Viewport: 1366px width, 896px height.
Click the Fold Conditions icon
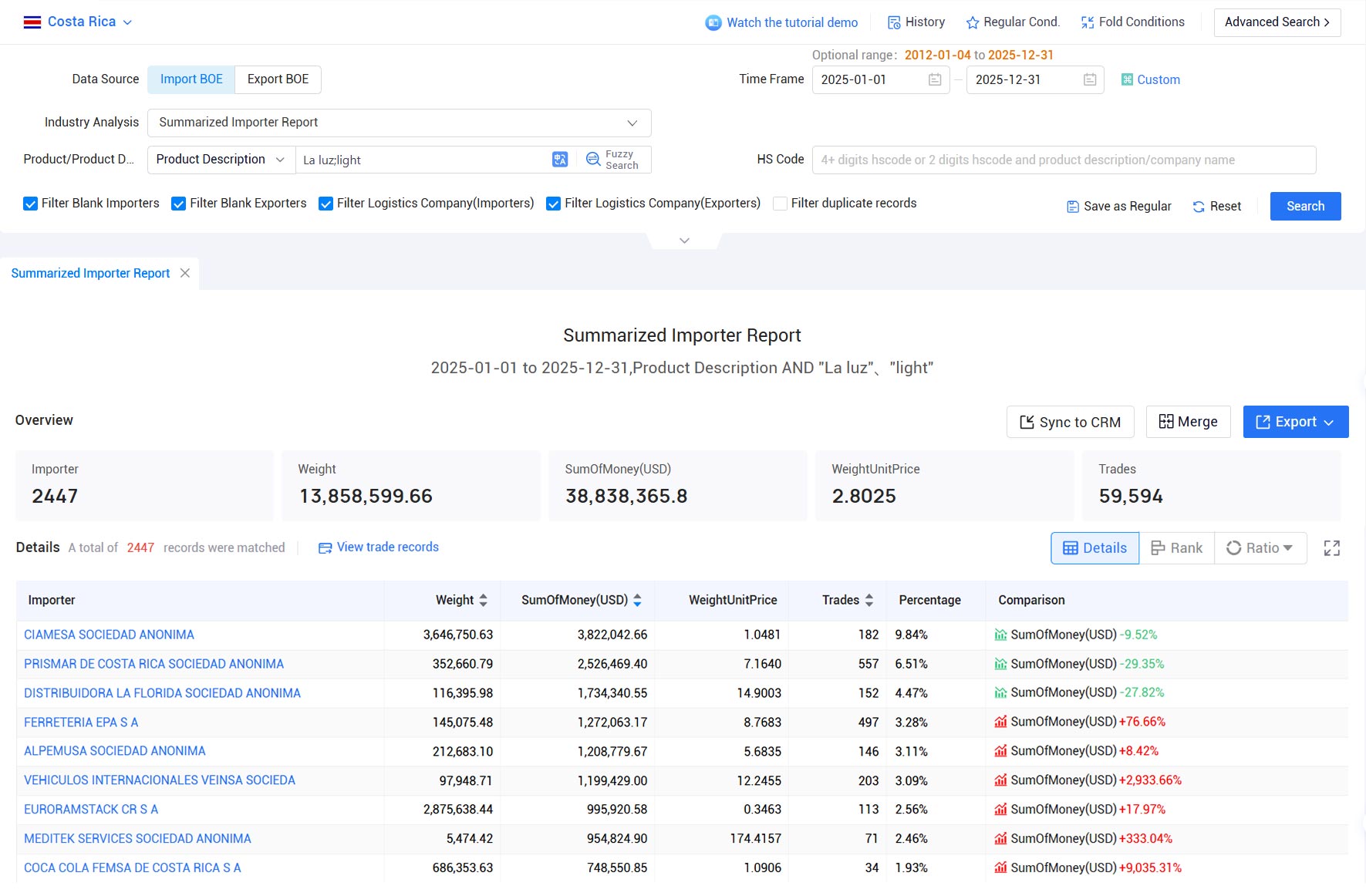(x=1088, y=22)
